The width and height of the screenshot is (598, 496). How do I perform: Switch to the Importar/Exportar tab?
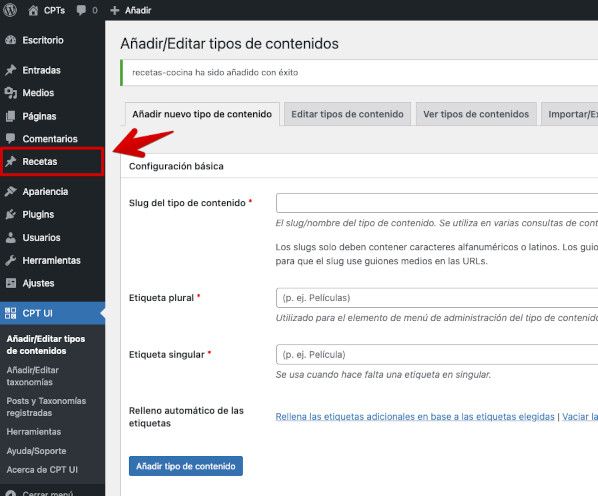click(x=570, y=114)
